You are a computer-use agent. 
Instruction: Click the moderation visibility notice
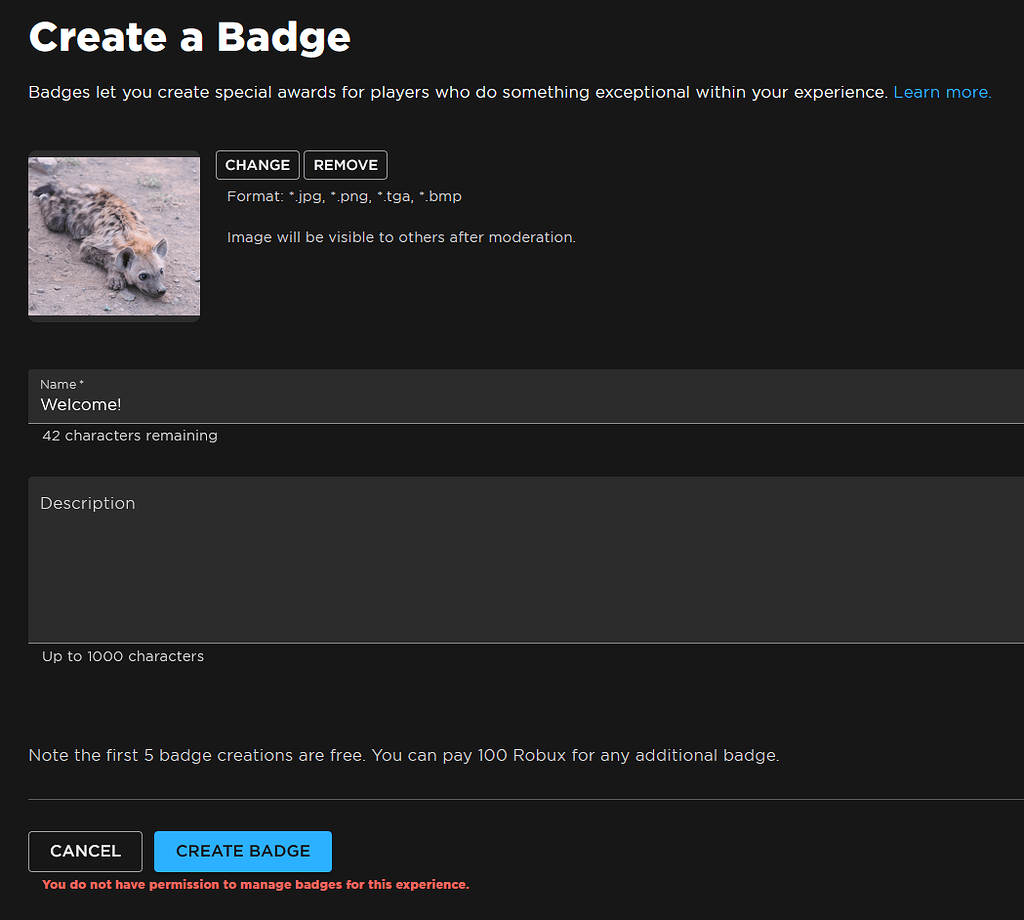401,237
